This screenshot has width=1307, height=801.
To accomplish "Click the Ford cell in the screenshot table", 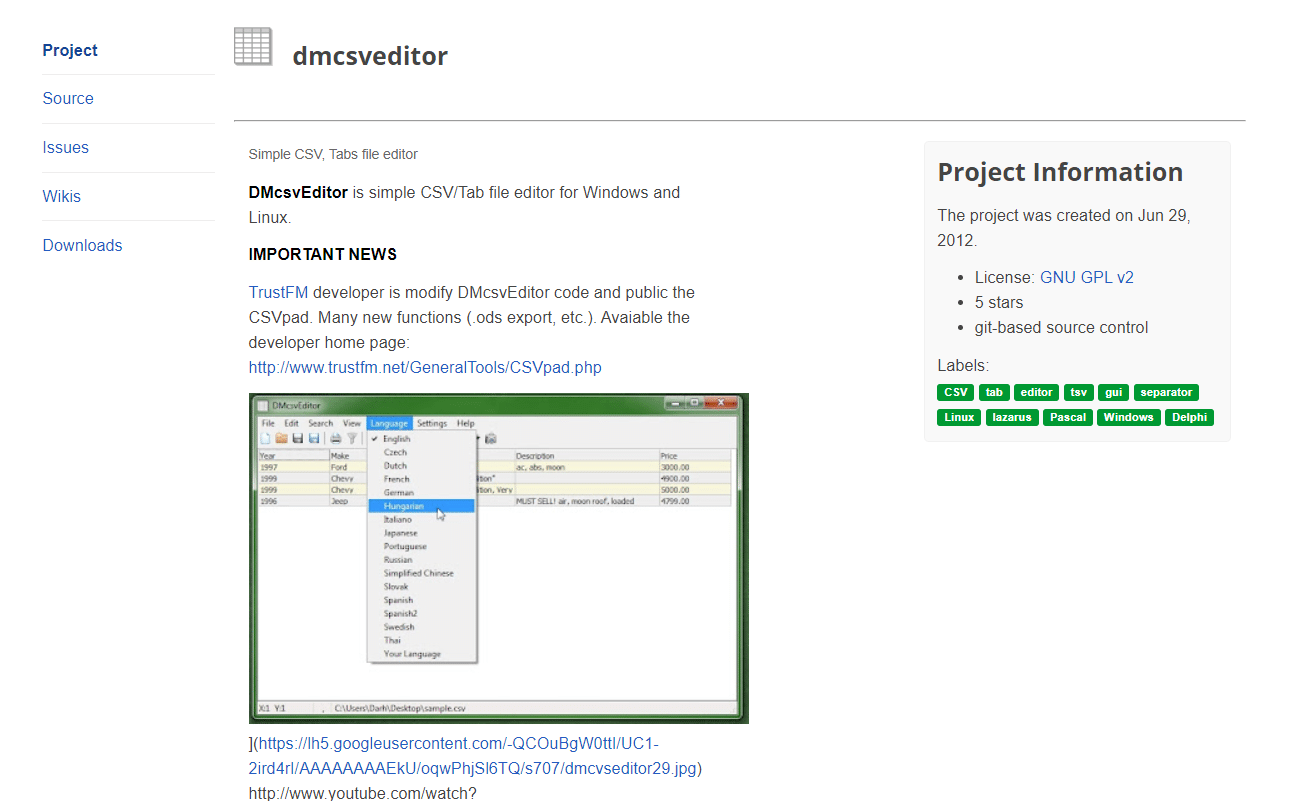I will pos(348,467).
